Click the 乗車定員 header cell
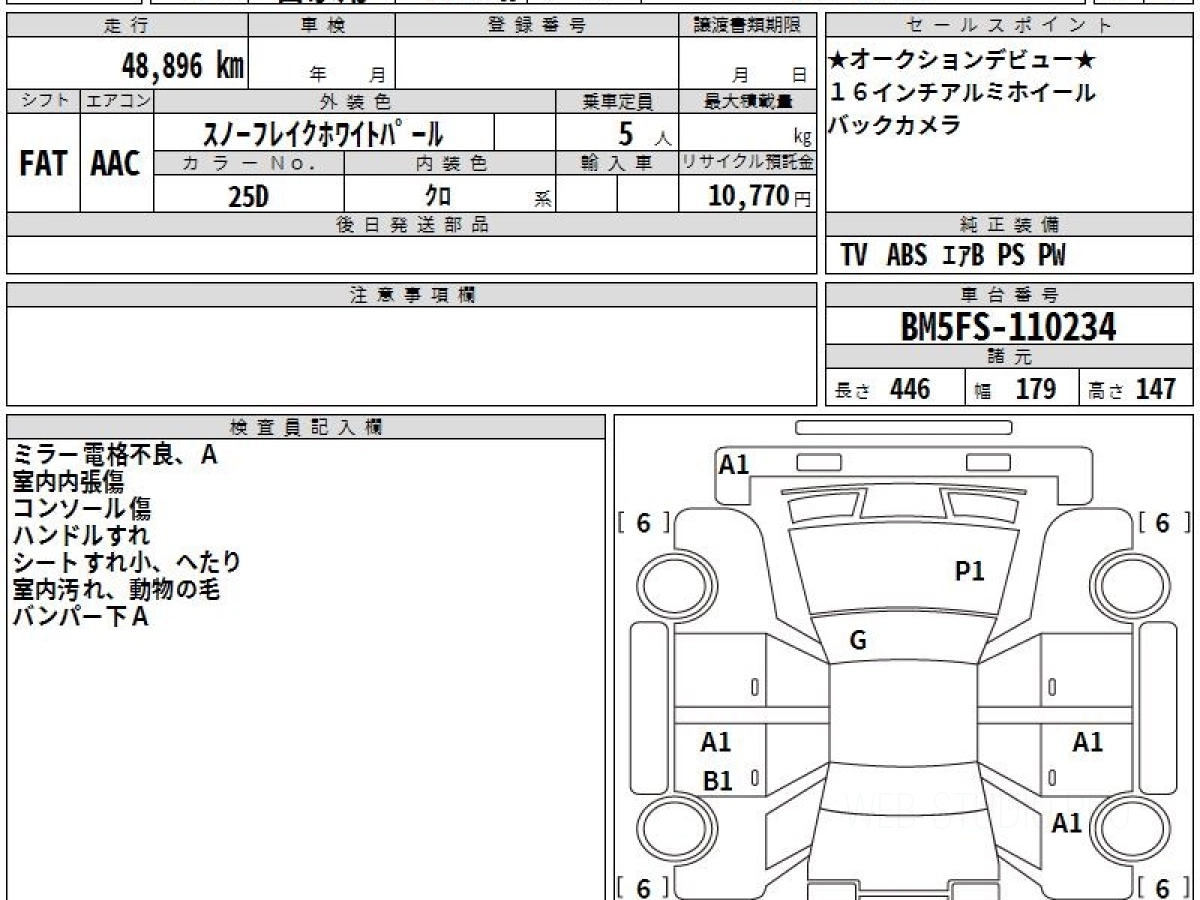The image size is (1200, 900). point(617,101)
